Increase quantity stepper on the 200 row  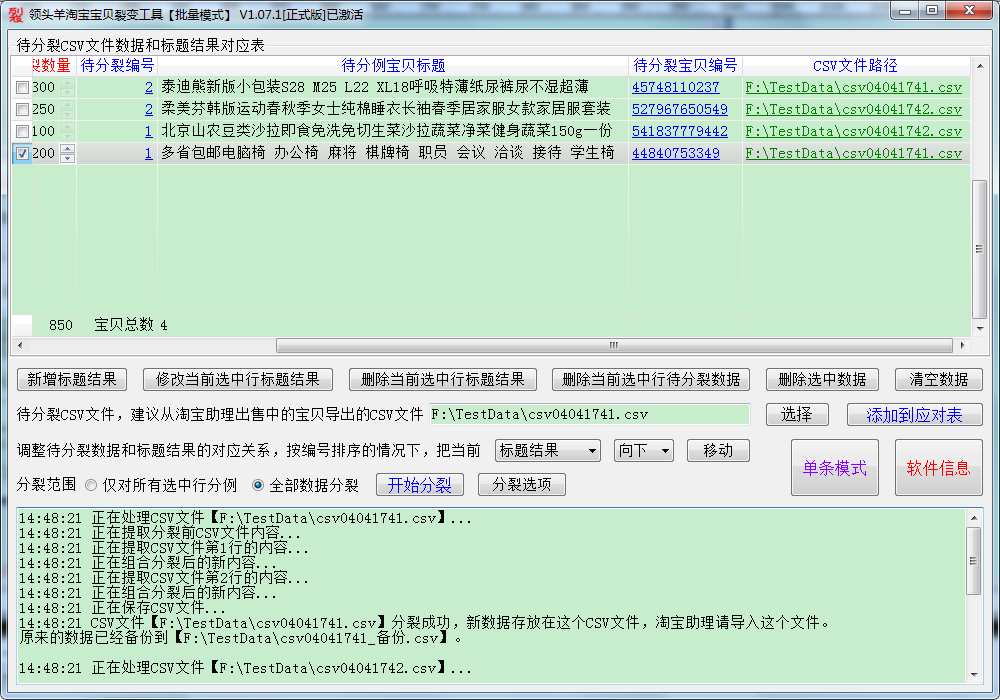click(67, 149)
